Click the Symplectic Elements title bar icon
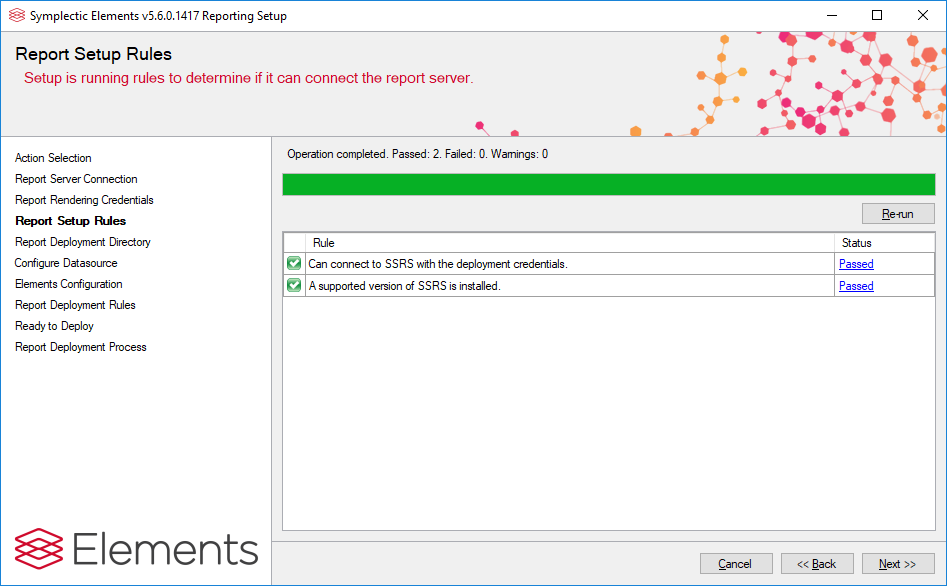This screenshot has height=586, width=947. coord(16,16)
